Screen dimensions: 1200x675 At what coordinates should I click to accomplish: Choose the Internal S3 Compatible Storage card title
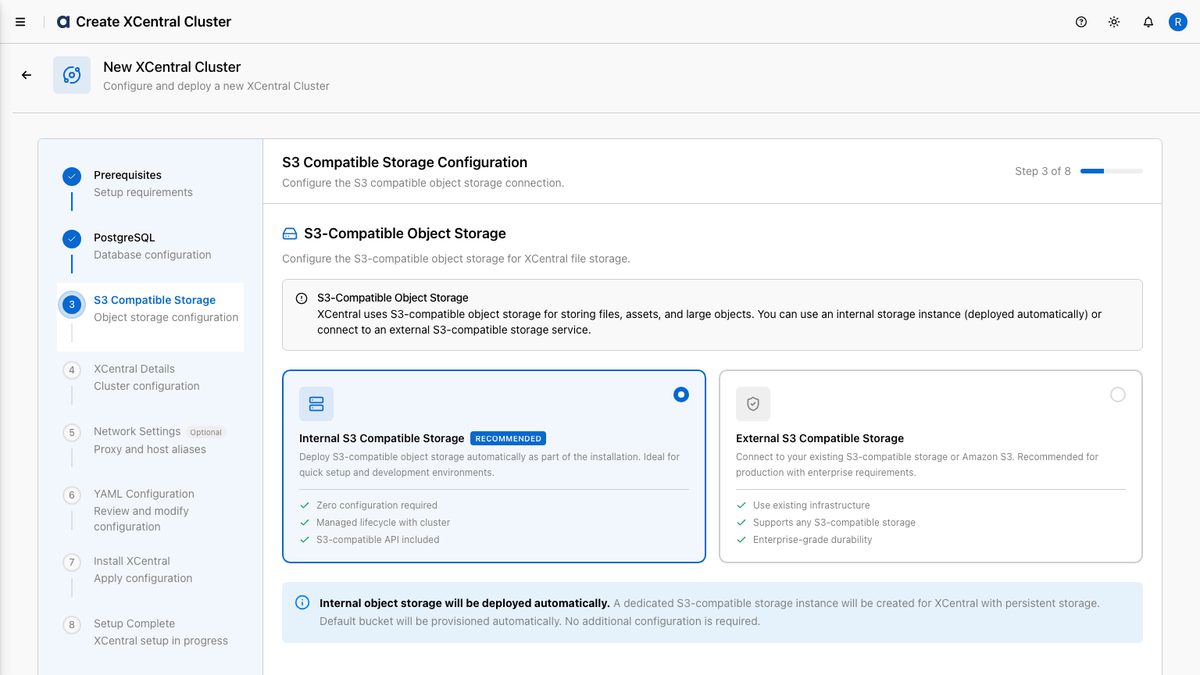tap(381, 438)
